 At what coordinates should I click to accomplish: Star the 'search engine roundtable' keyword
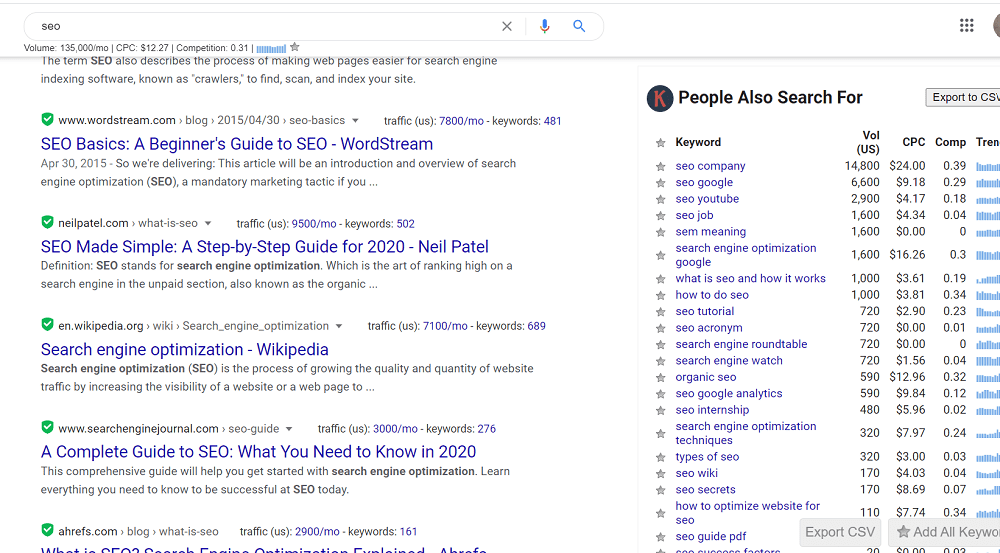coord(661,345)
